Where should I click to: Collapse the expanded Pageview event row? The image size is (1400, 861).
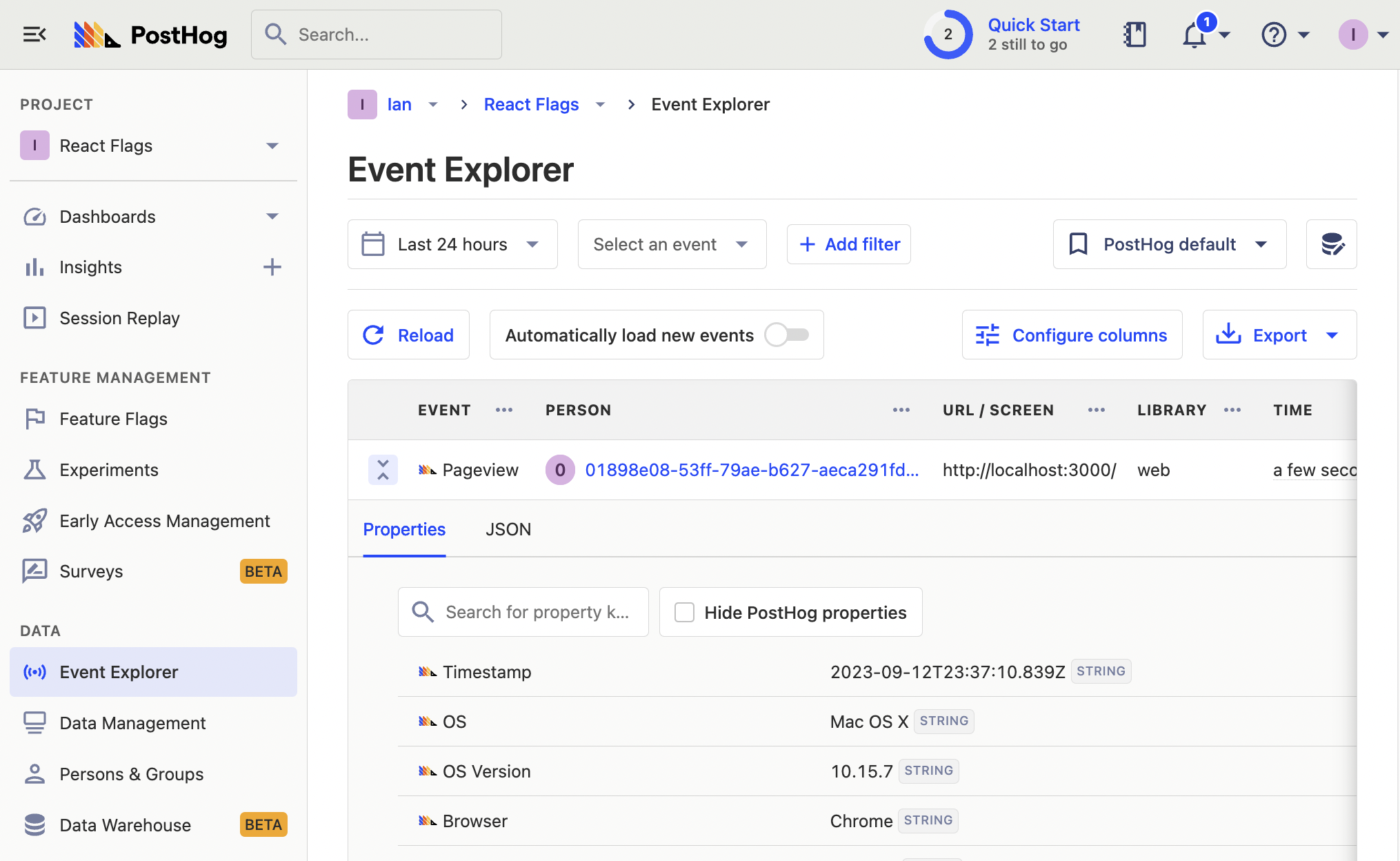[x=383, y=470]
